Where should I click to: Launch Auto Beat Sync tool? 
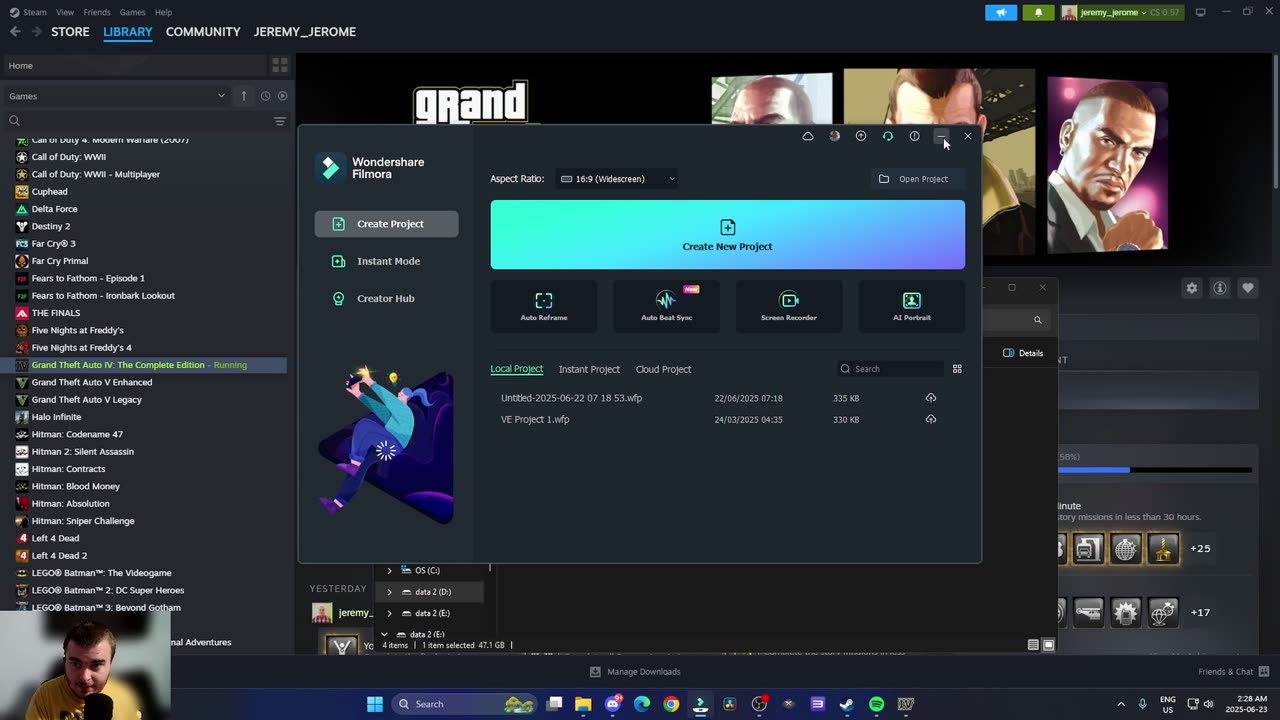tap(666, 306)
